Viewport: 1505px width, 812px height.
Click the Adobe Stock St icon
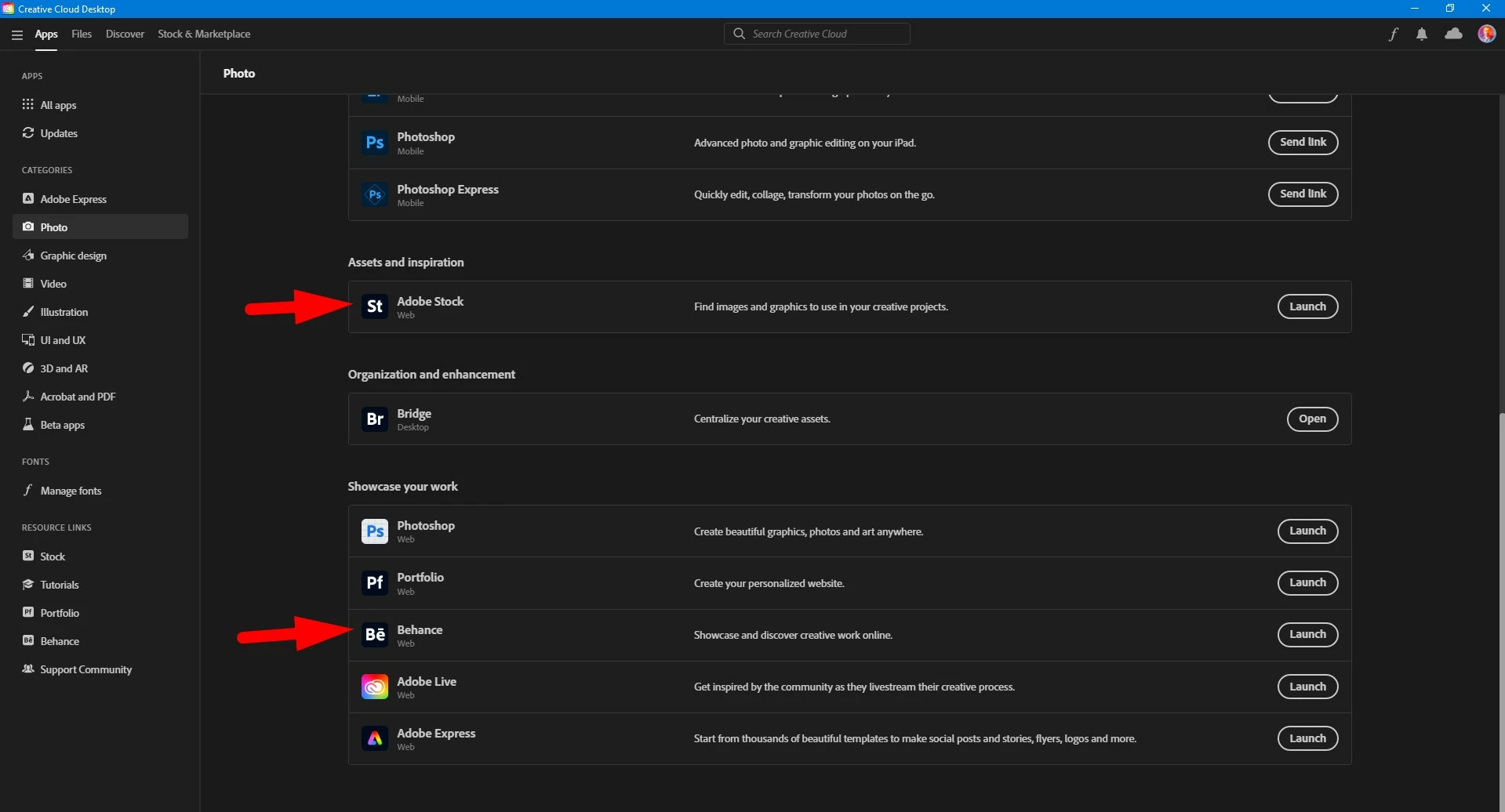click(375, 306)
